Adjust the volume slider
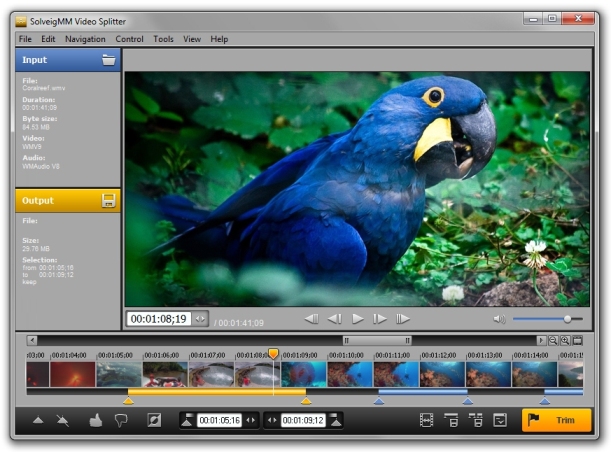Image resolution: width=611 pixels, height=452 pixels. tap(567, 319)
